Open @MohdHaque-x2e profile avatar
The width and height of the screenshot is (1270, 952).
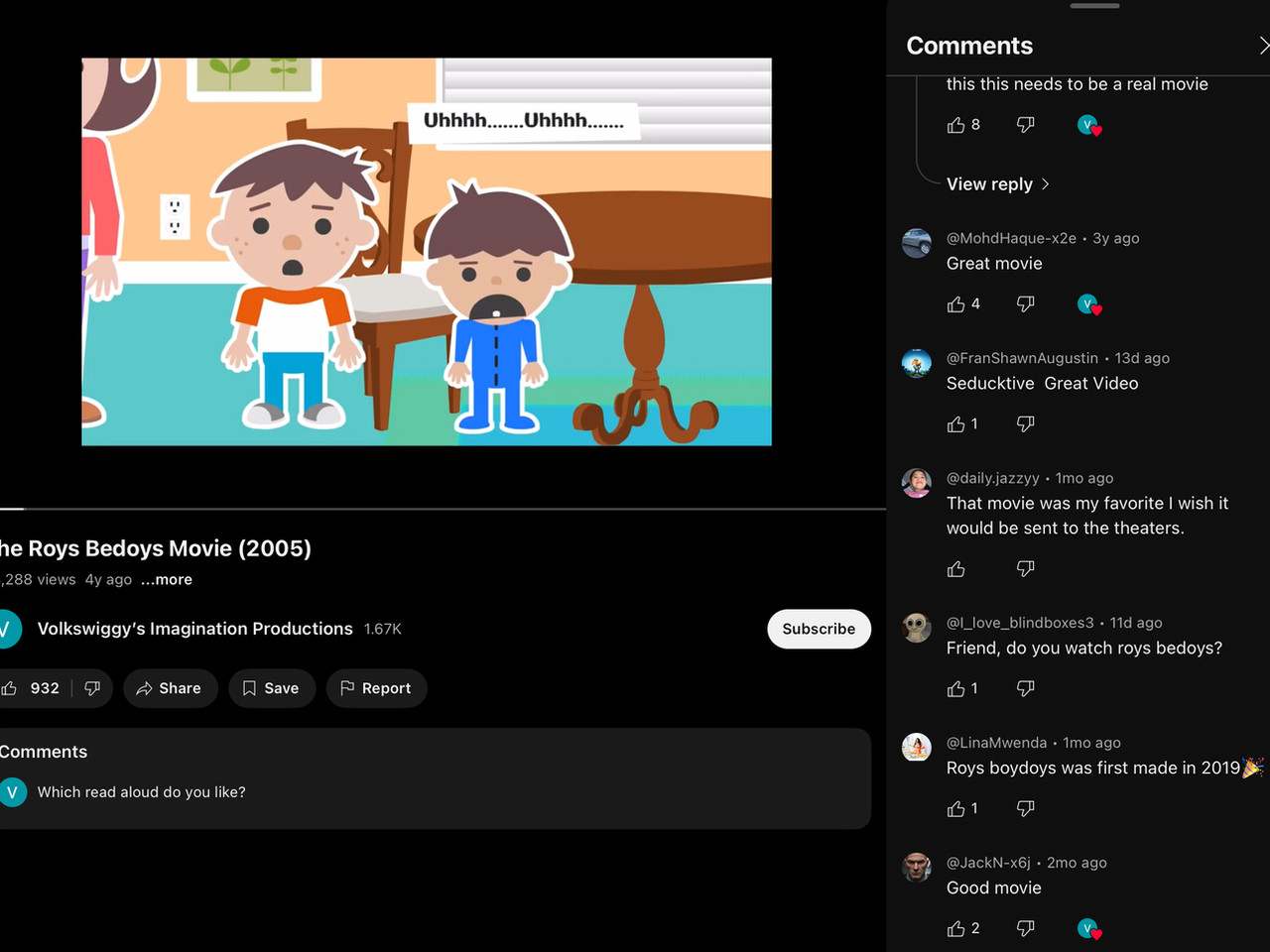point(917,243)
